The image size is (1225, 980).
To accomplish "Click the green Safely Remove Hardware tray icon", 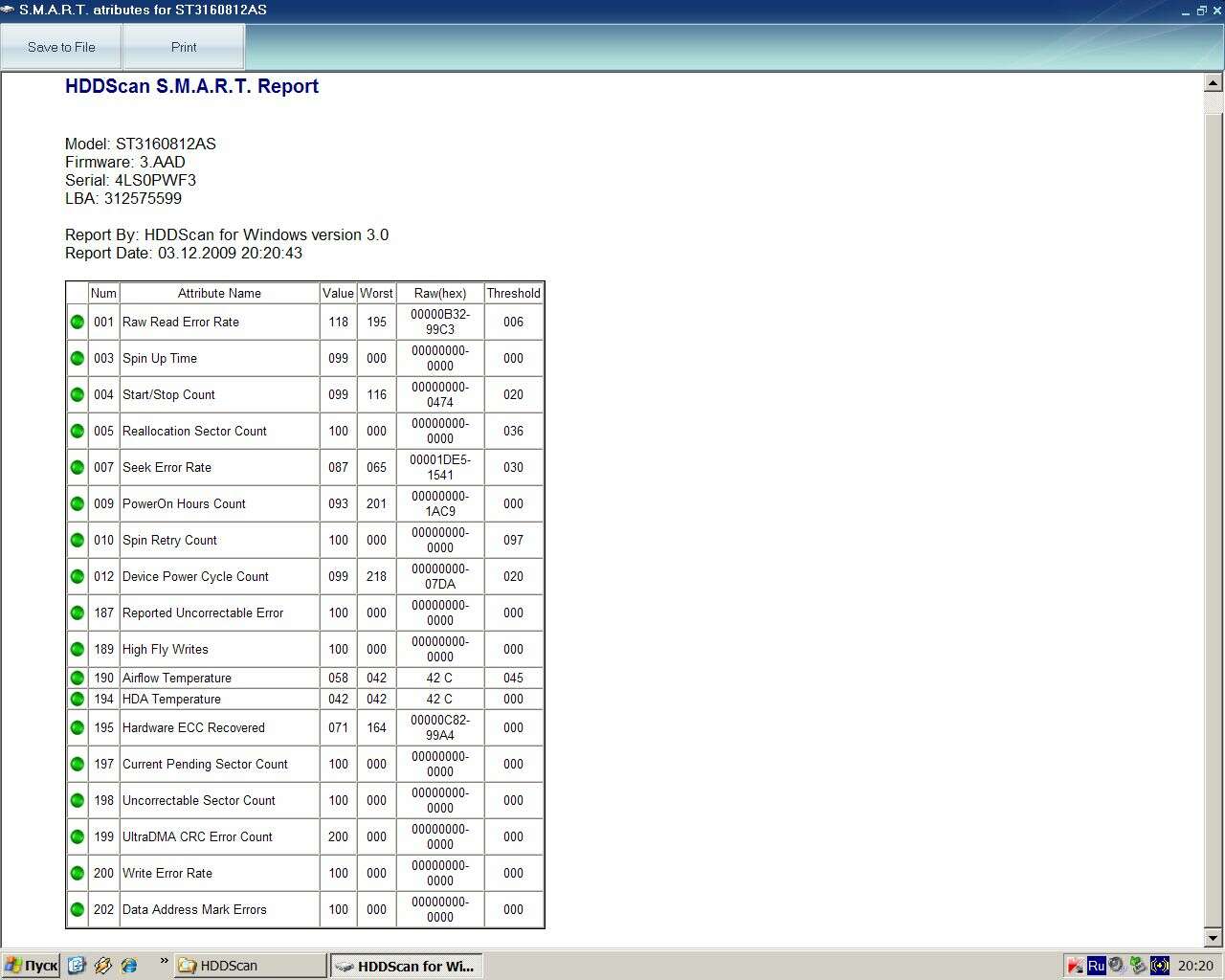I will point(1138,966).
